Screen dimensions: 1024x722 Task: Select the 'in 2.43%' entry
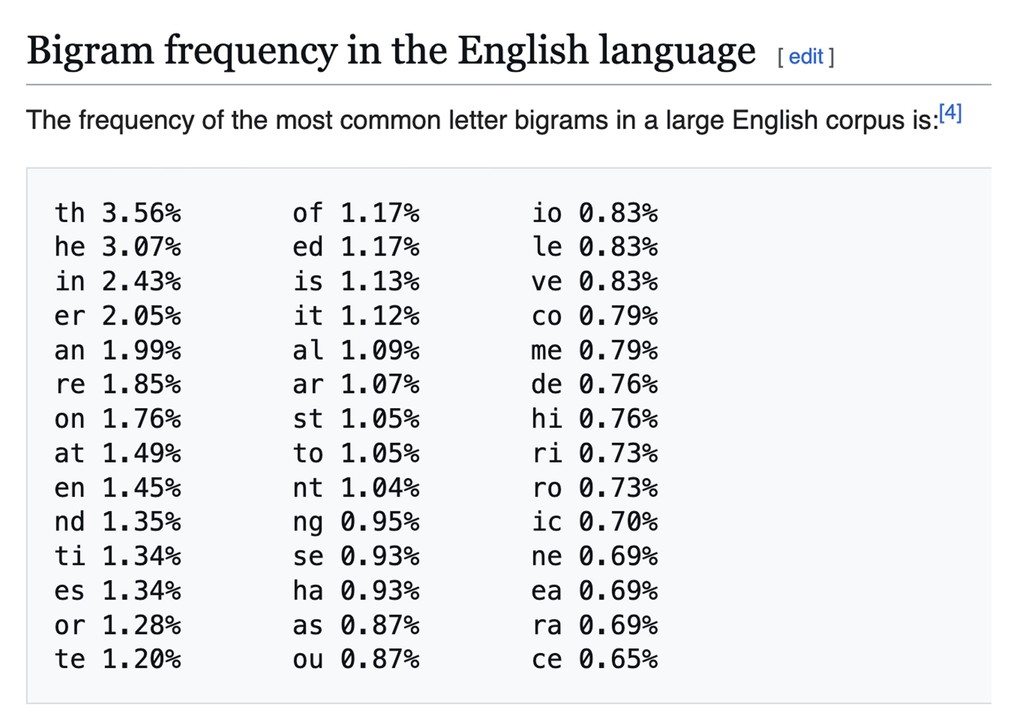(x=118, y=282)
